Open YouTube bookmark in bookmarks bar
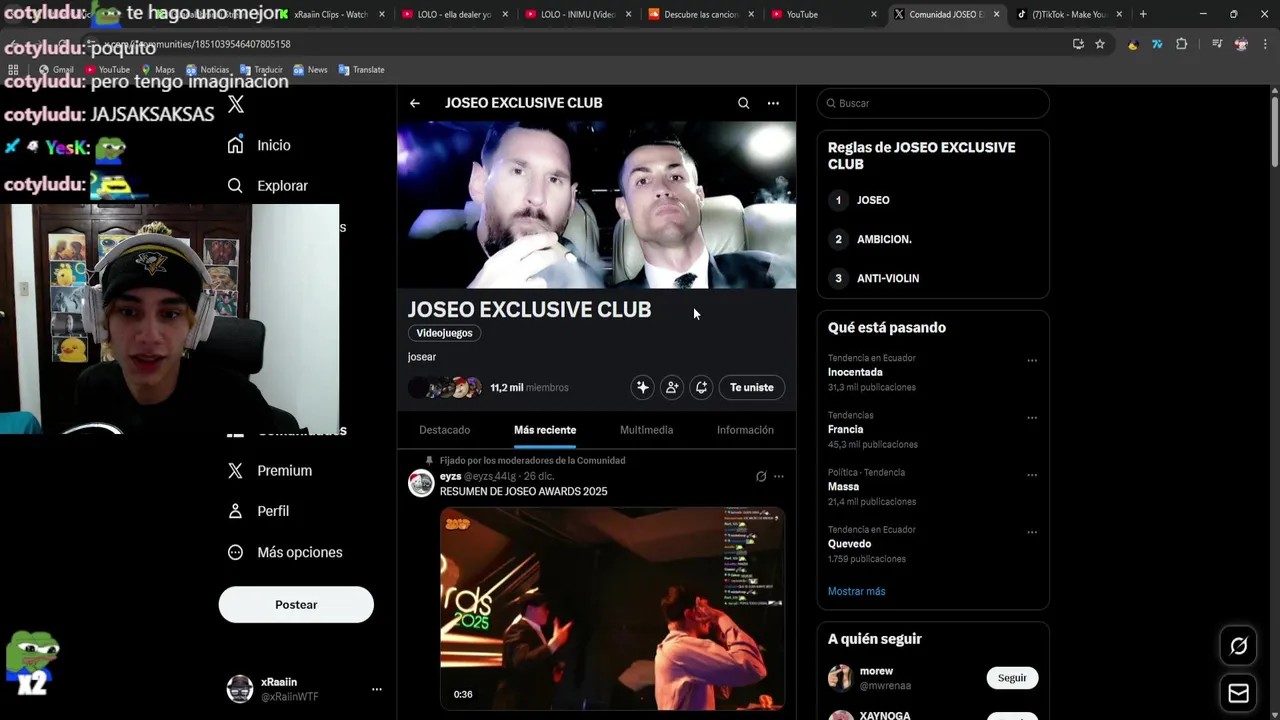1280x720 pixels. coord(107,70)
